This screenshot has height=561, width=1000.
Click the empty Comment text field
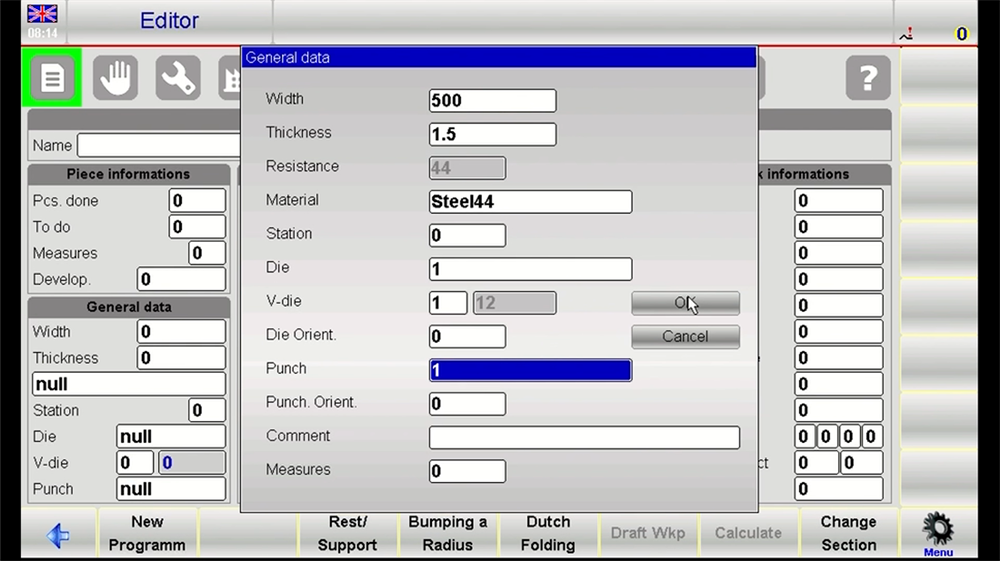click(x=584, y=437)
